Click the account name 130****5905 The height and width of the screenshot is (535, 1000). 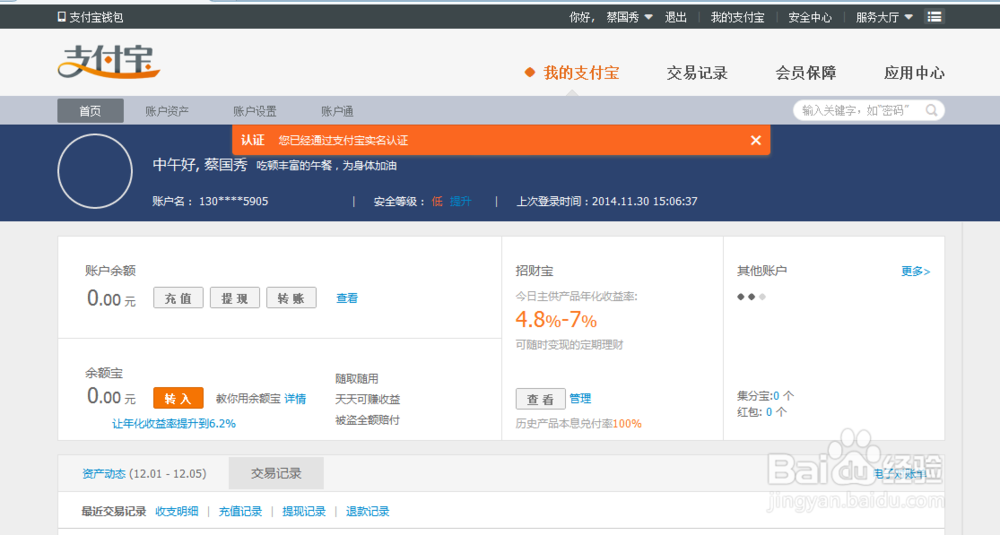pos(233,201)
